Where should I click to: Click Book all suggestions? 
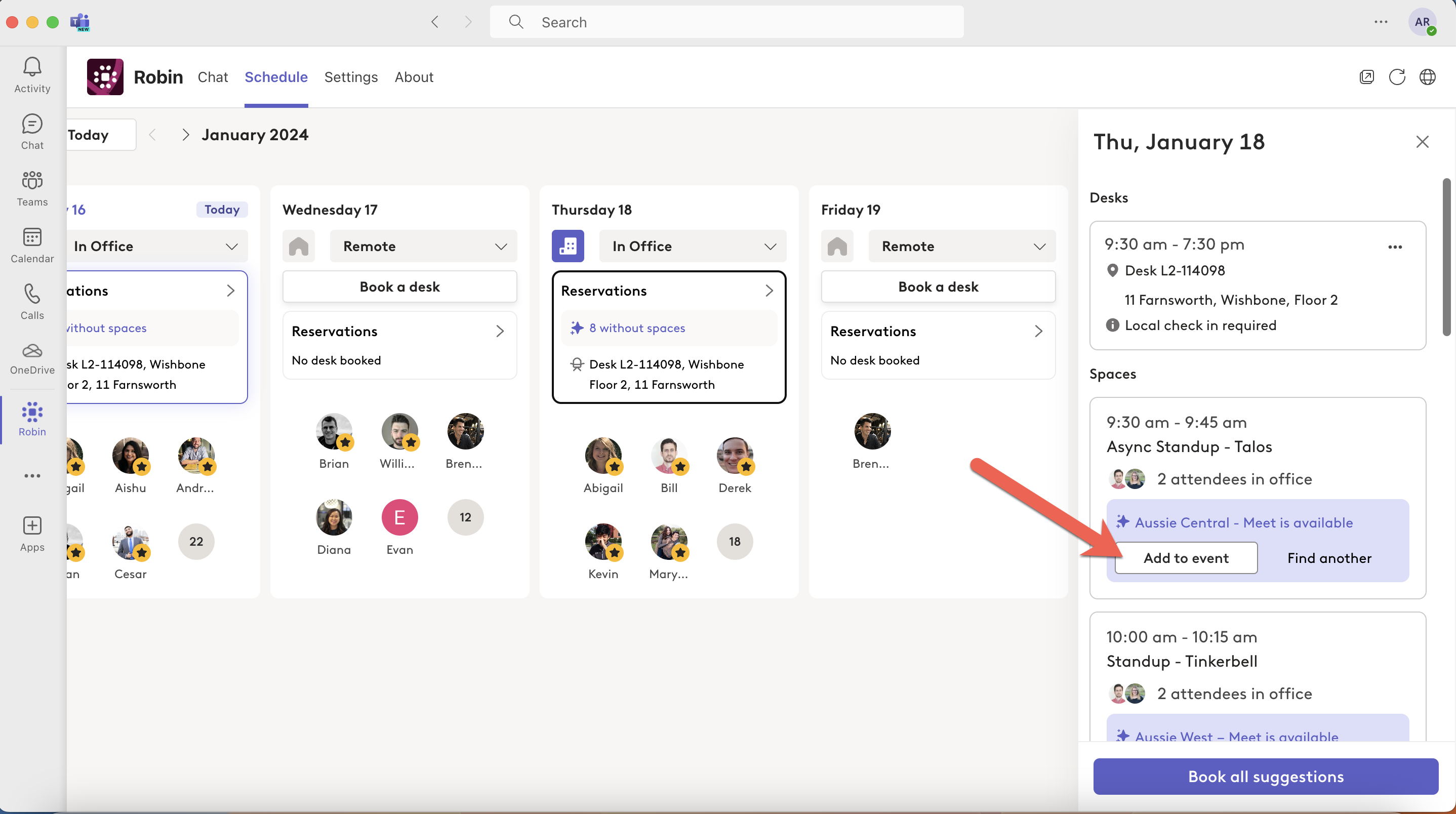point(1265,776)
